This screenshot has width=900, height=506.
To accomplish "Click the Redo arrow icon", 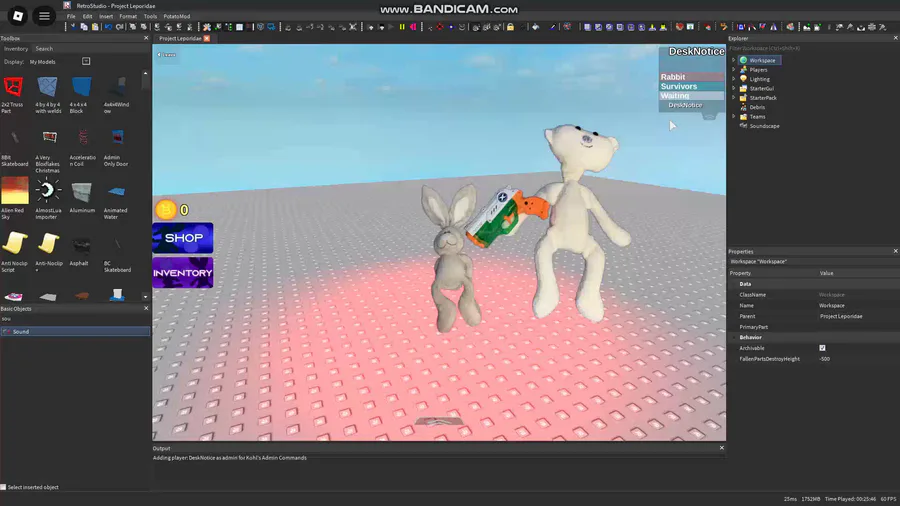I will tap(119, 27).
